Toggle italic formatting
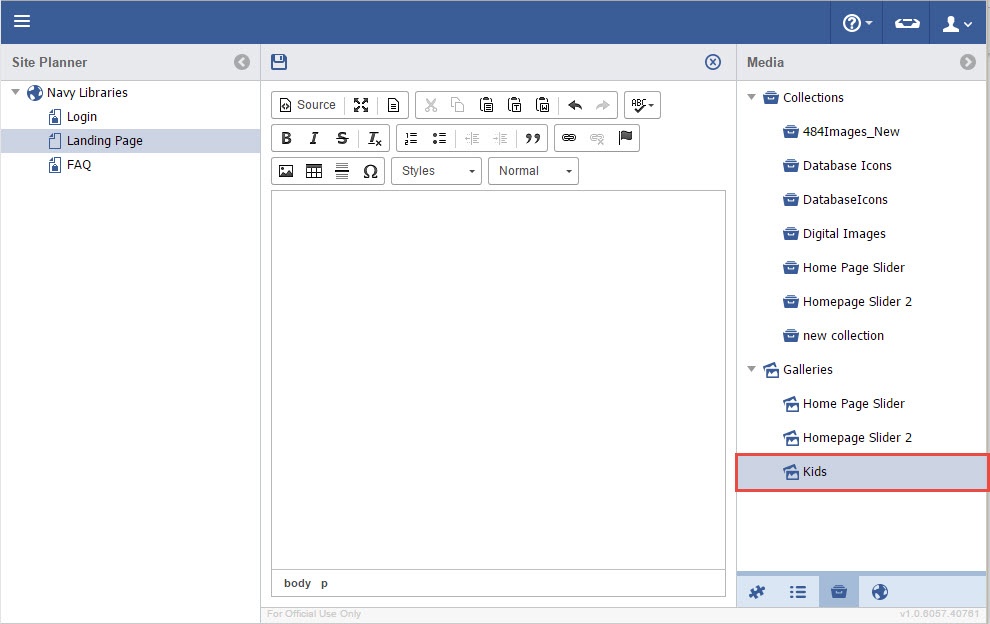 (x=314, y=138)
